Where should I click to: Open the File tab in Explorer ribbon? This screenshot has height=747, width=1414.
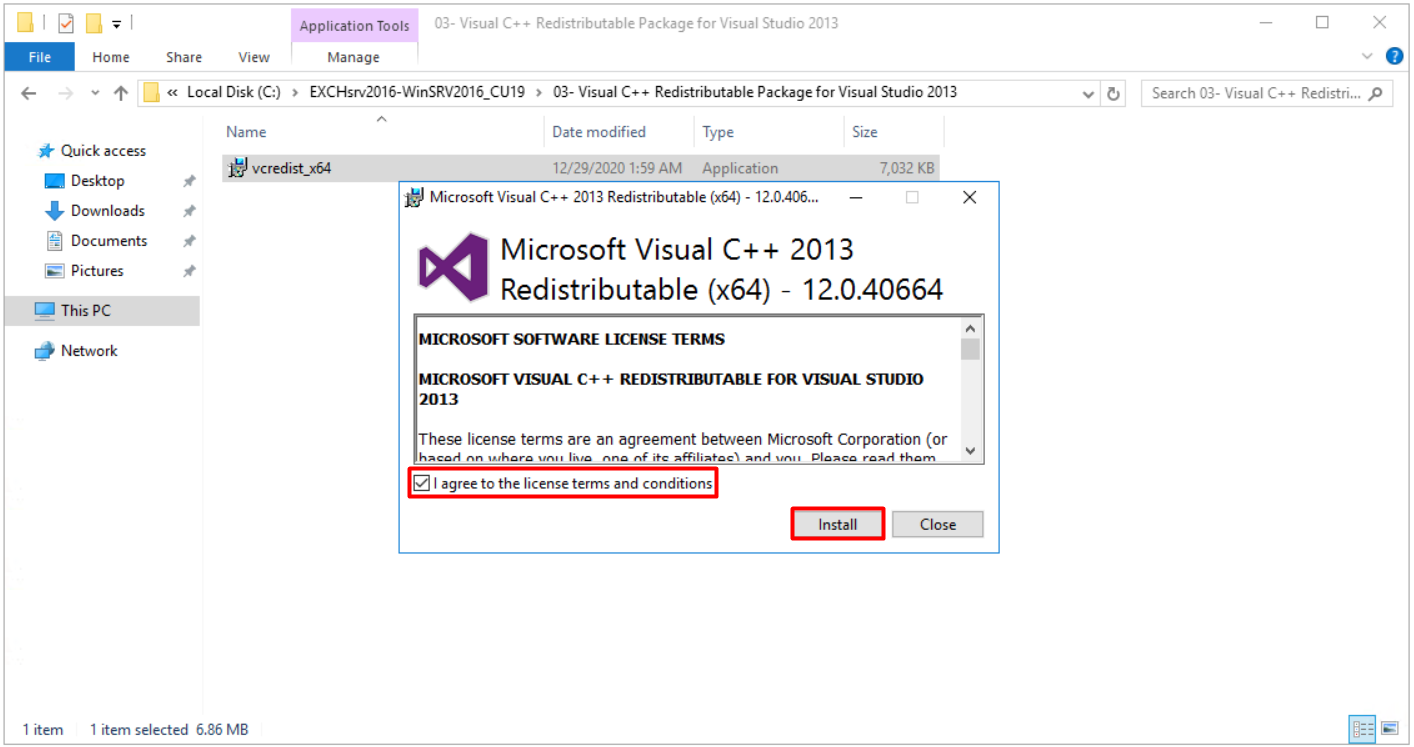(x=40, y=57)
